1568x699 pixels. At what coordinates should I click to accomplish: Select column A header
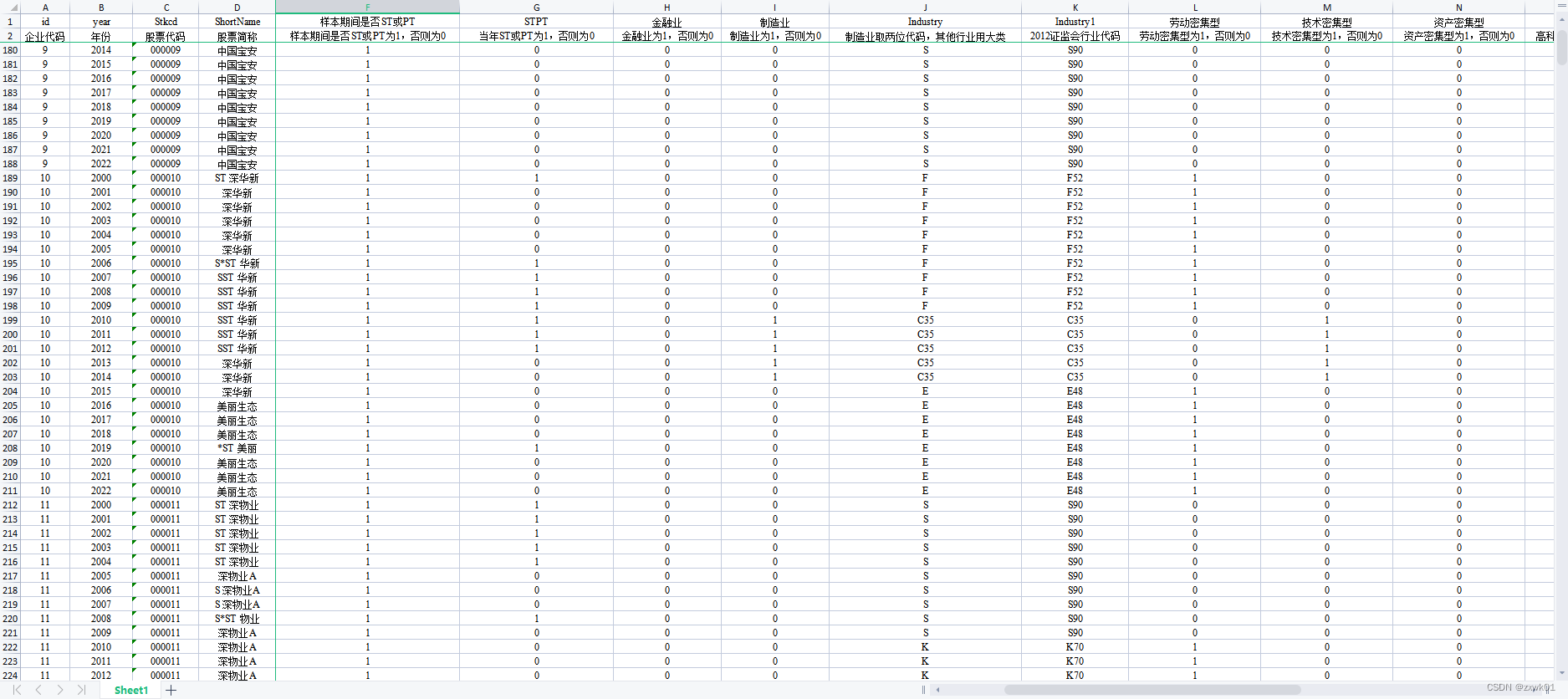[x=45, y=7]
